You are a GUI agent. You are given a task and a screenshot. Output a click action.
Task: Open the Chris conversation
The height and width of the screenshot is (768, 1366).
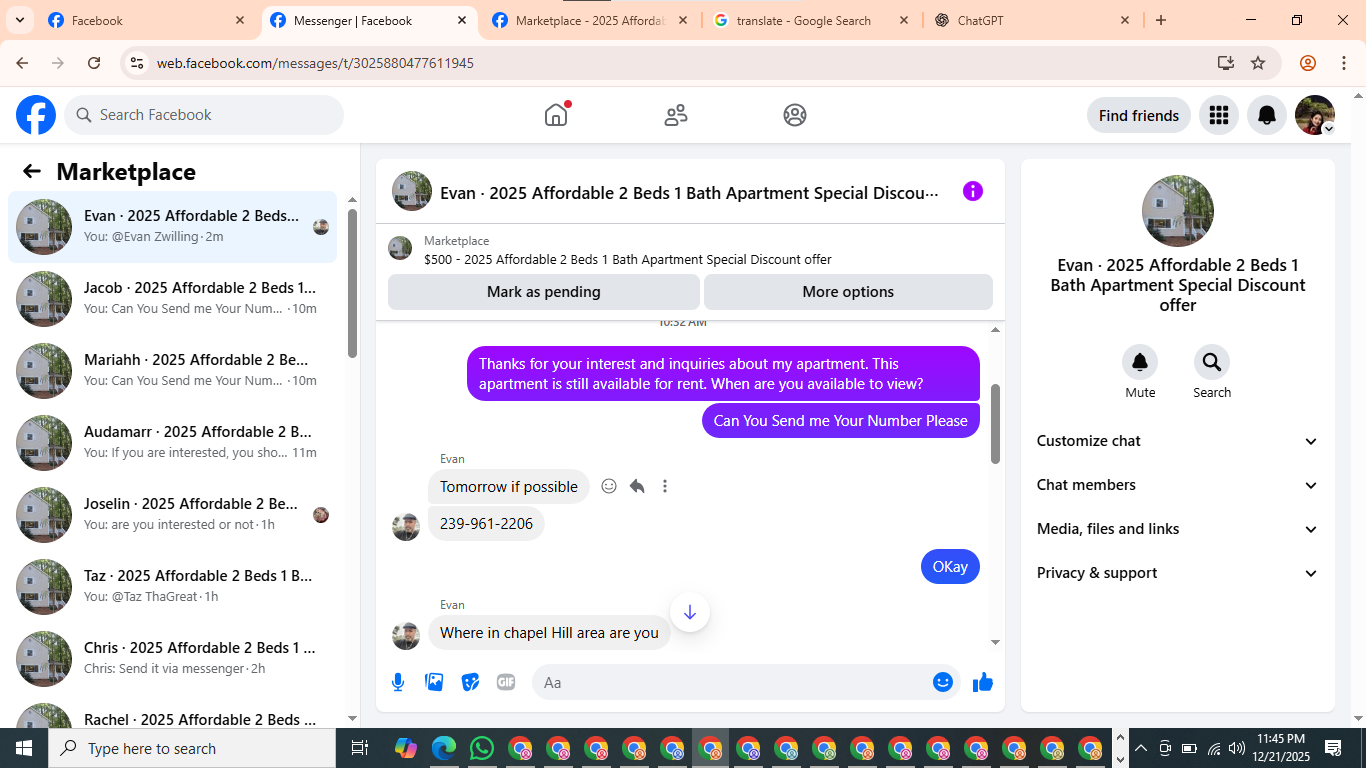tap(173, 659)
